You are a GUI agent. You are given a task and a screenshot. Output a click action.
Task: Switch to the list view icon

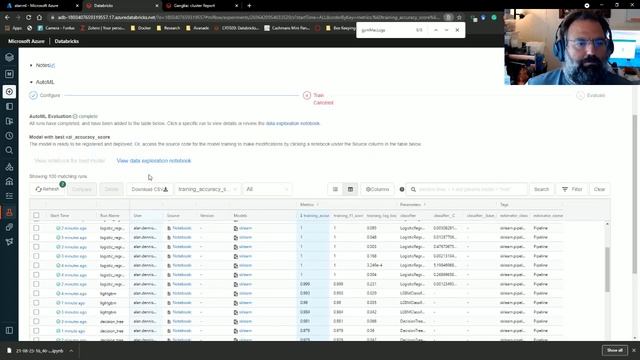point(335,189)
